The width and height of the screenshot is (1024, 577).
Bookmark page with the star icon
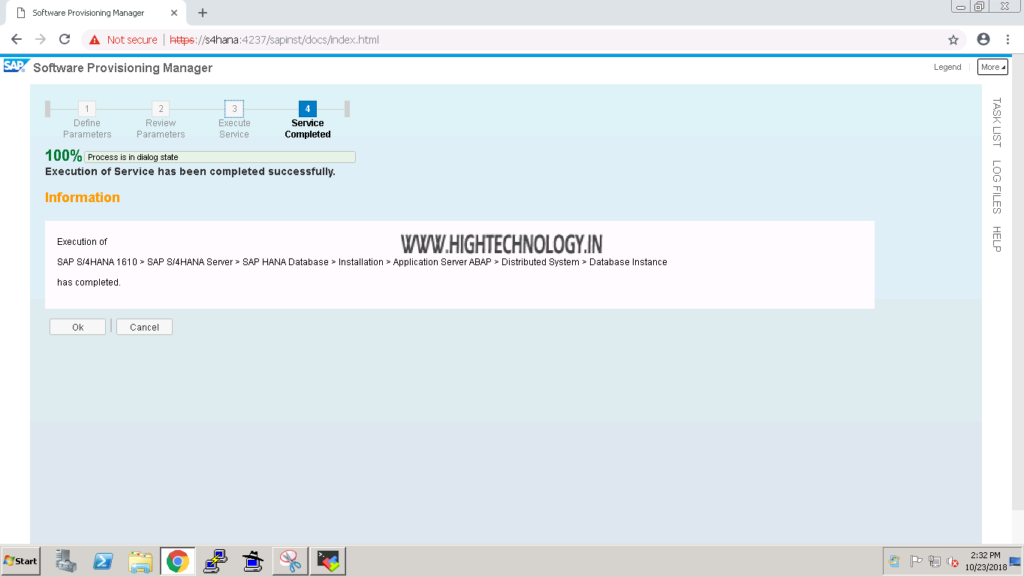point(953,40)
